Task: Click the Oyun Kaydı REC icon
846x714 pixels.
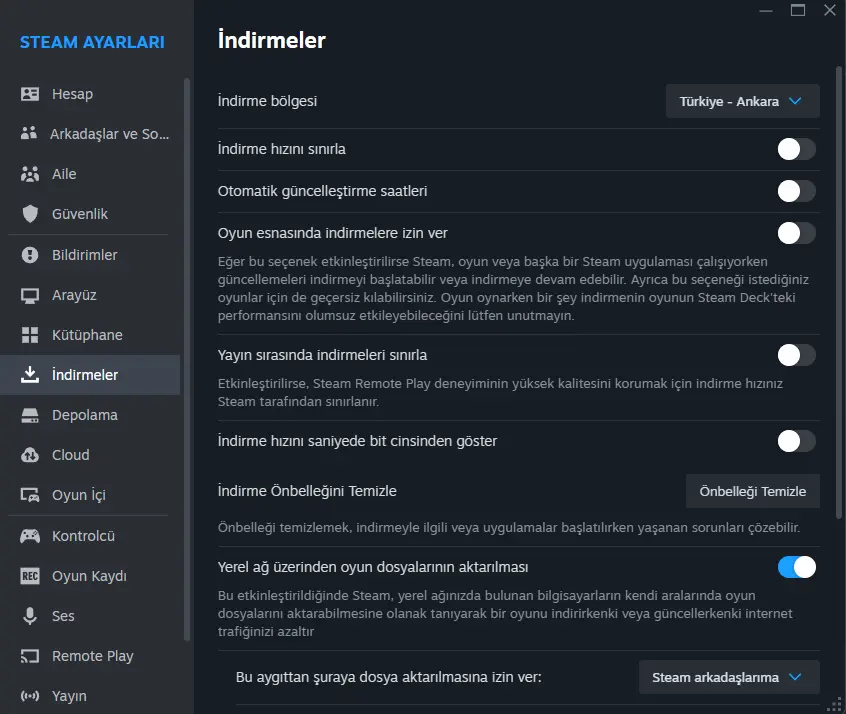Action: (30, 576)
